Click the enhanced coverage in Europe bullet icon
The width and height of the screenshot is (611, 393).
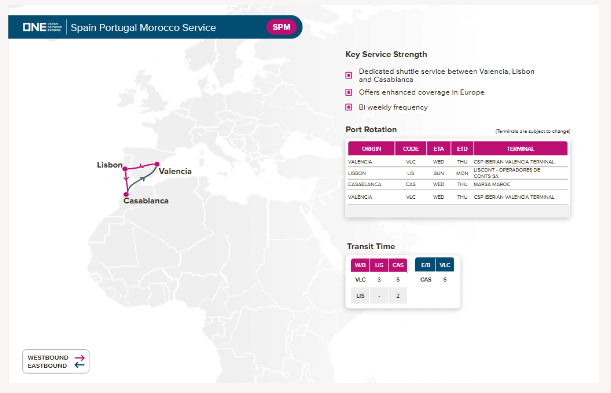tap(349, 92)
